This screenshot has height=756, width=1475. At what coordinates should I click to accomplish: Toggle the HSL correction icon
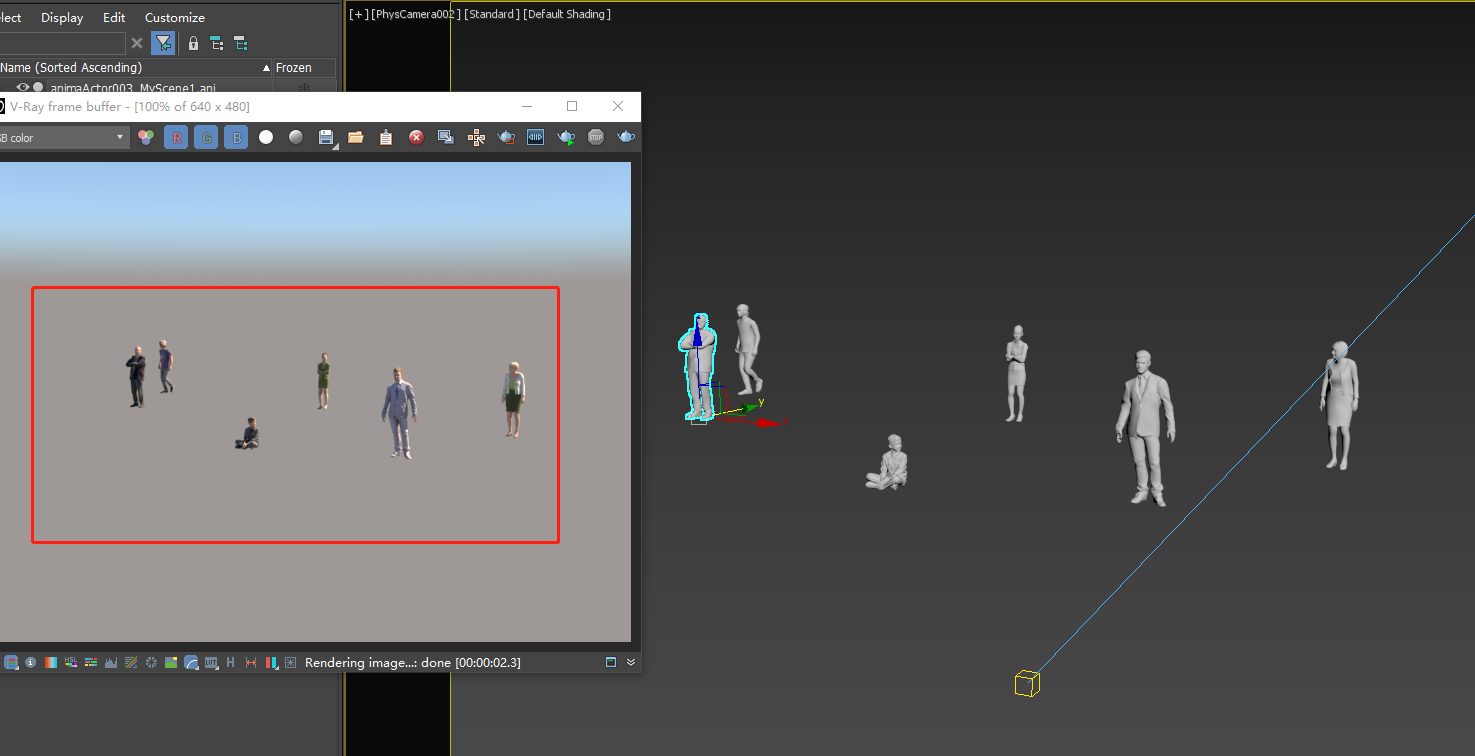point(71,662)
